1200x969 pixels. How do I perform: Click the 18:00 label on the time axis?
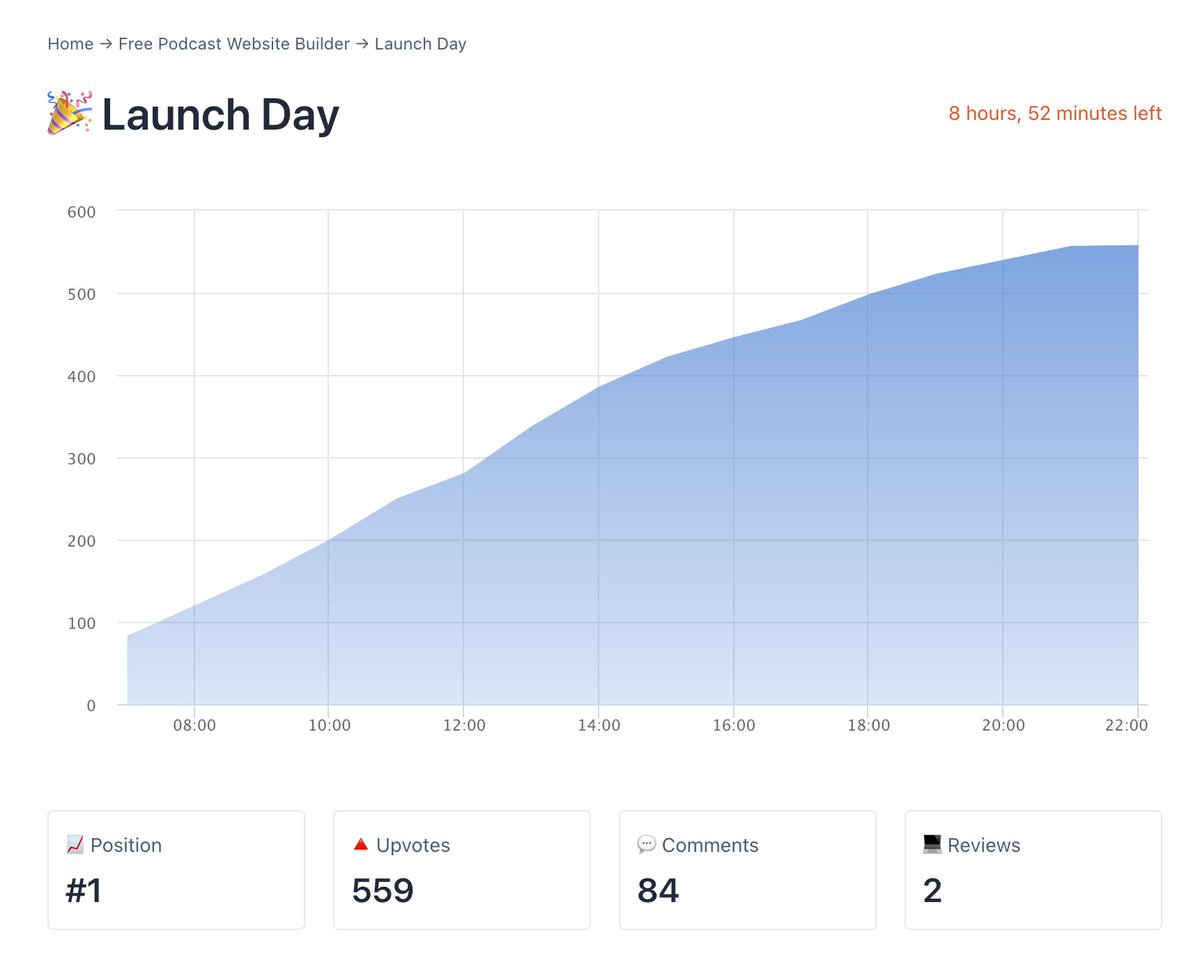click(868, 726)
